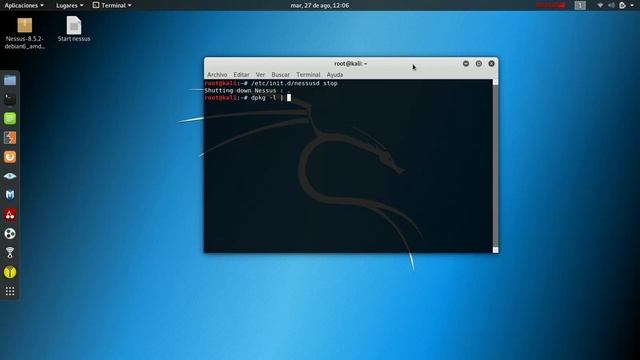This screenshot has height=360, width=640.
Task: Click the terminal title bar root@kali
Action: (351, 64)
